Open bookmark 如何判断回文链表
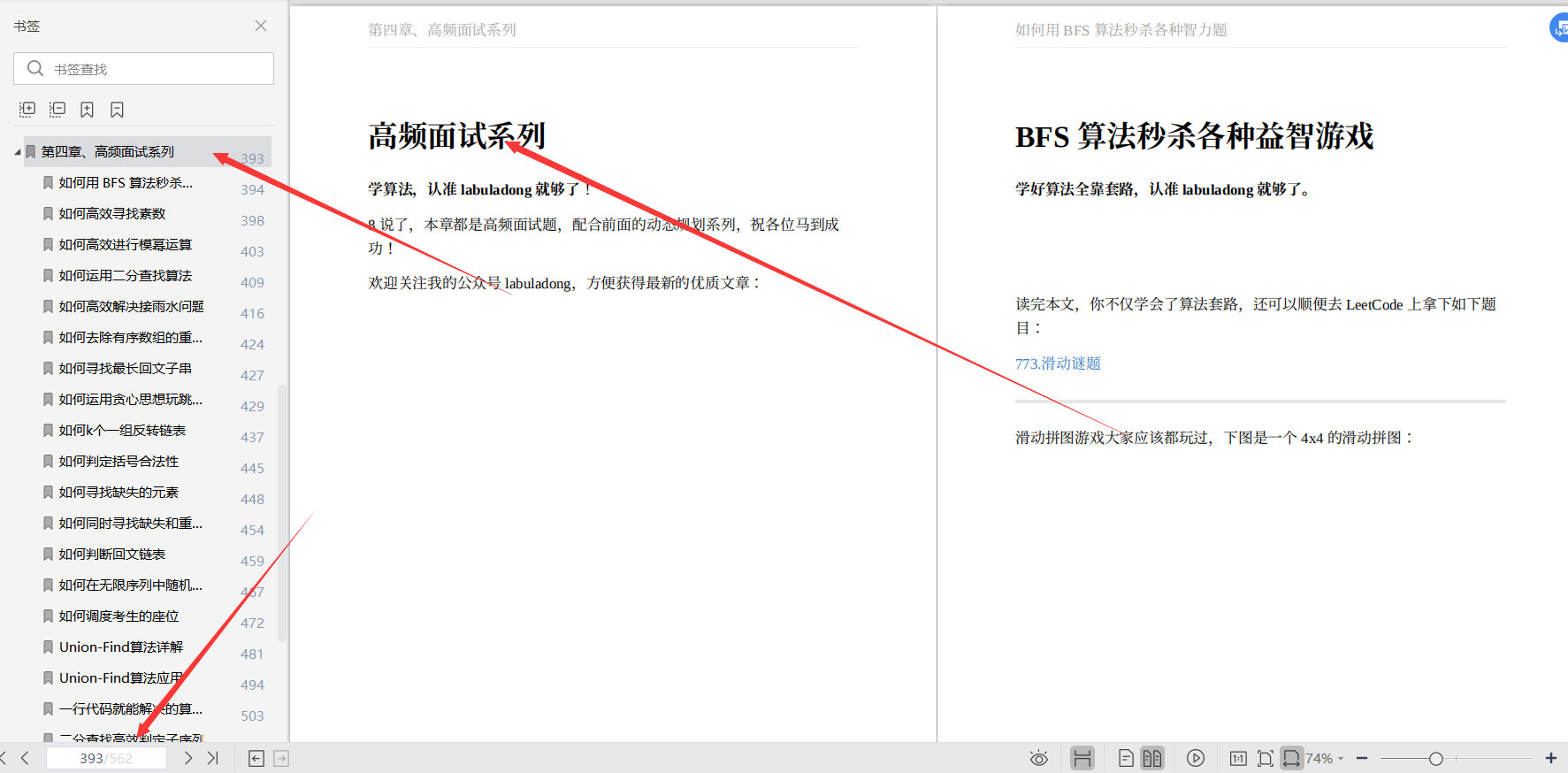 point(112,554)
